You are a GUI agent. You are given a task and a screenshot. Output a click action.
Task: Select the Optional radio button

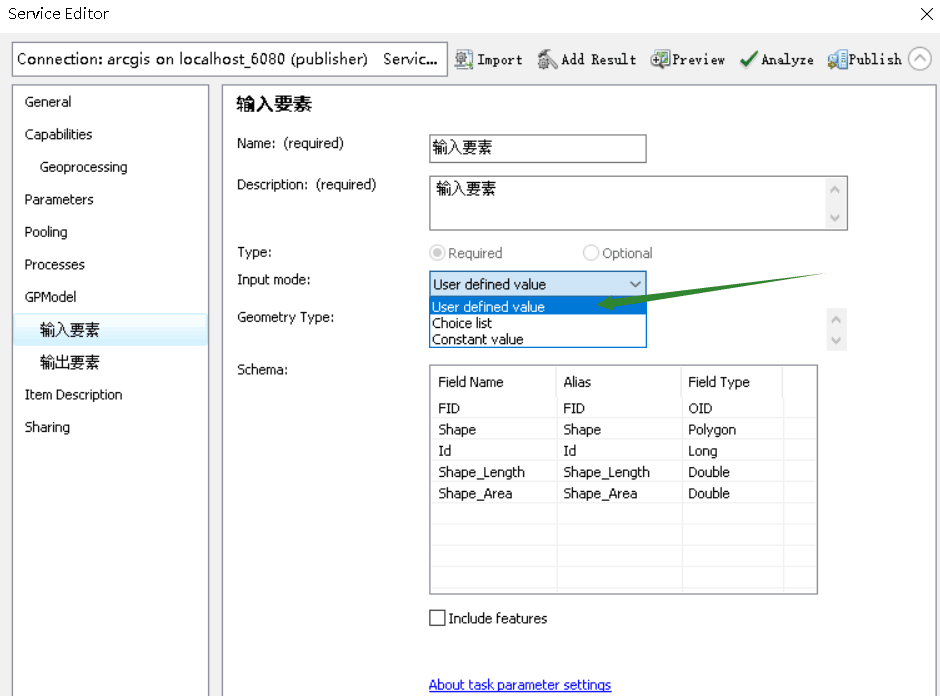[590, 252]
